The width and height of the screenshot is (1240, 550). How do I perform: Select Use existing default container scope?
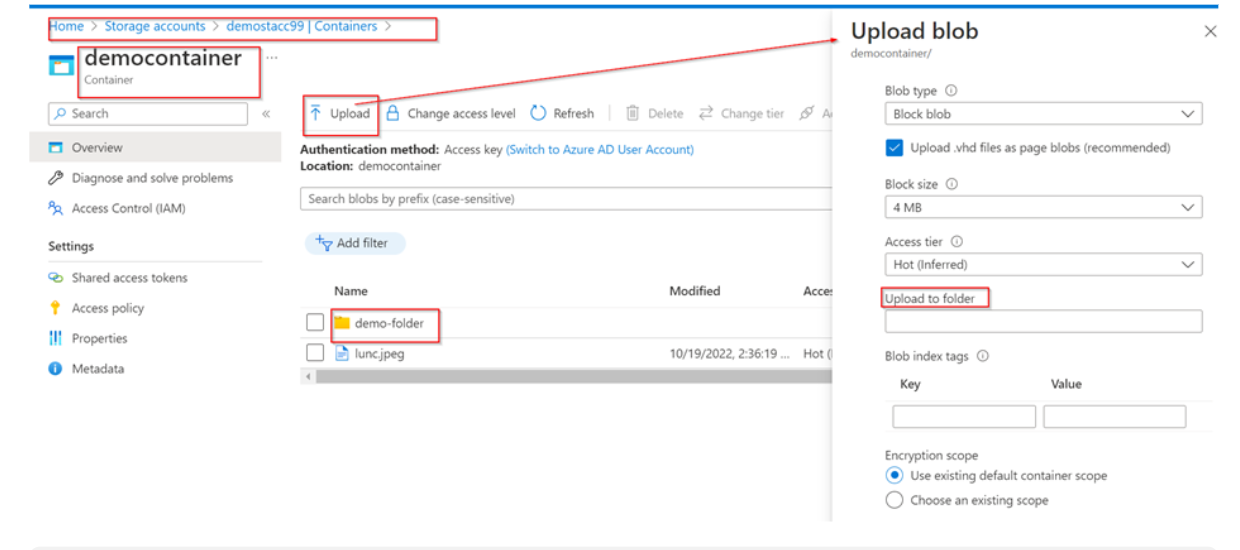(x=894, y=476)
